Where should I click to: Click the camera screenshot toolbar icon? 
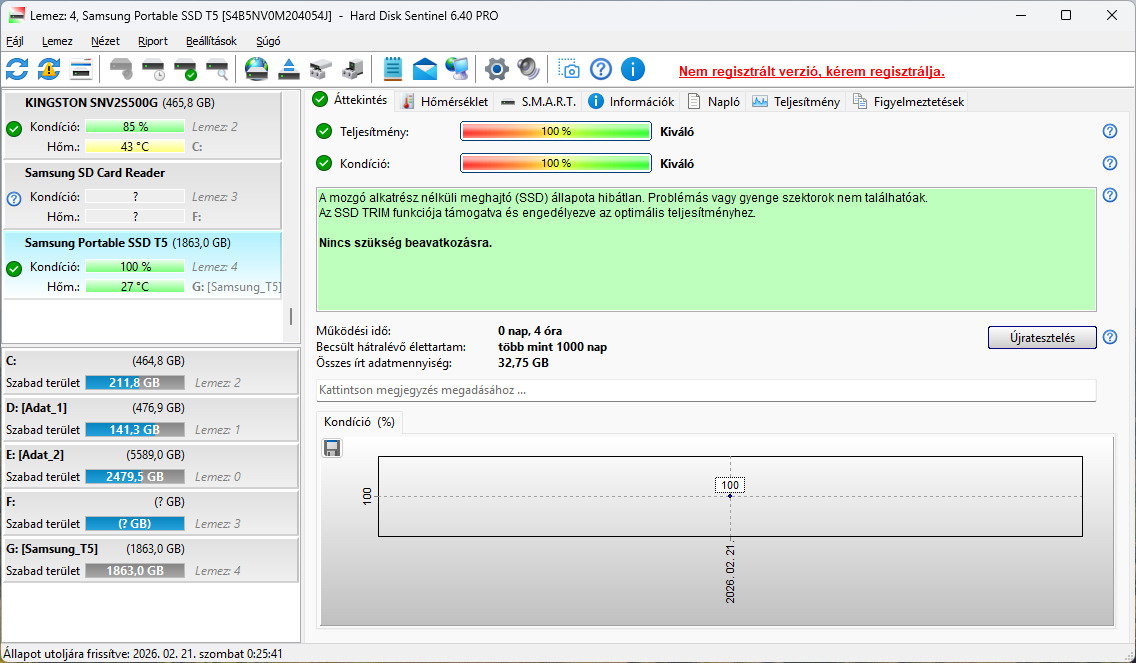click(569, 70)
